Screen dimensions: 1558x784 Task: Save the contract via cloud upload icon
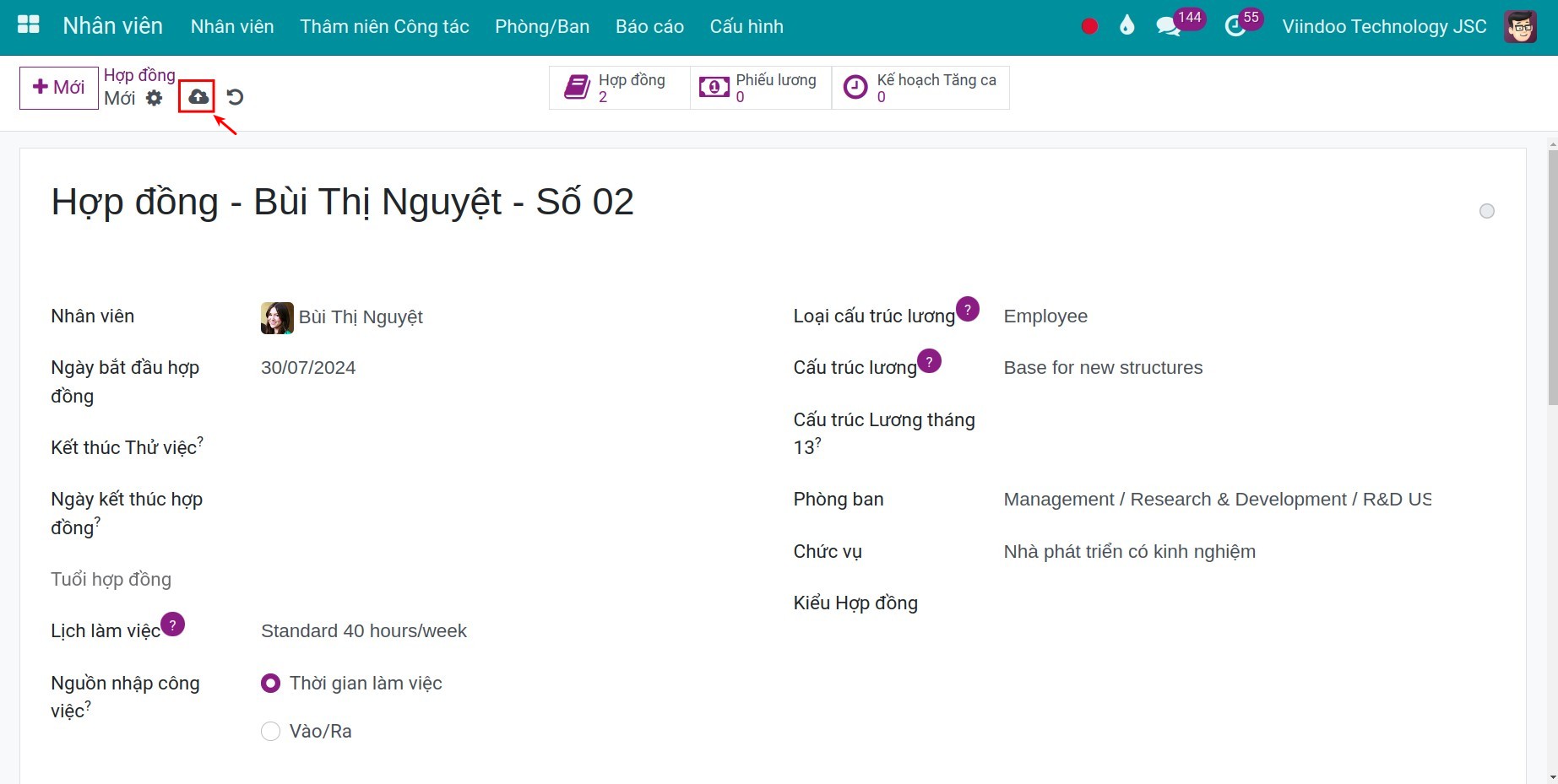(x=198, y=97)
